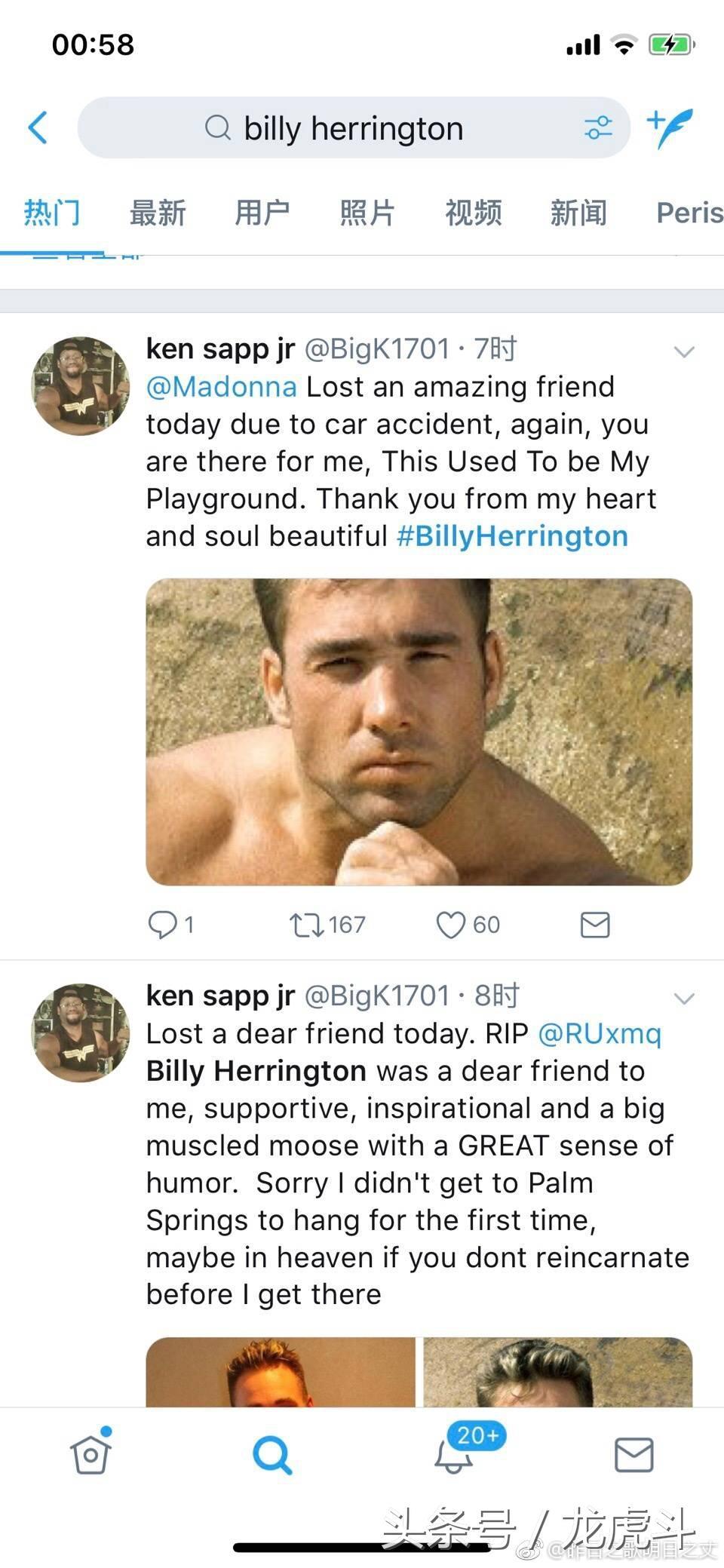Switch to the 最新 tab
Viewport: 724px width, 1568px height.
(158, 213)
